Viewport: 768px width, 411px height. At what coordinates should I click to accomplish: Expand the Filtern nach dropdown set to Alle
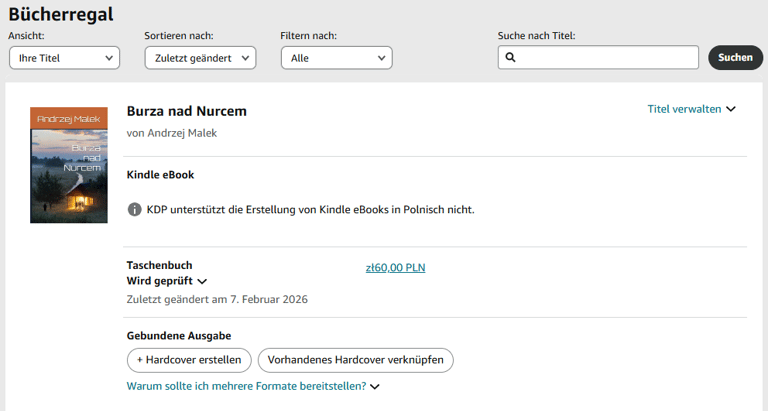click(336, 58)
